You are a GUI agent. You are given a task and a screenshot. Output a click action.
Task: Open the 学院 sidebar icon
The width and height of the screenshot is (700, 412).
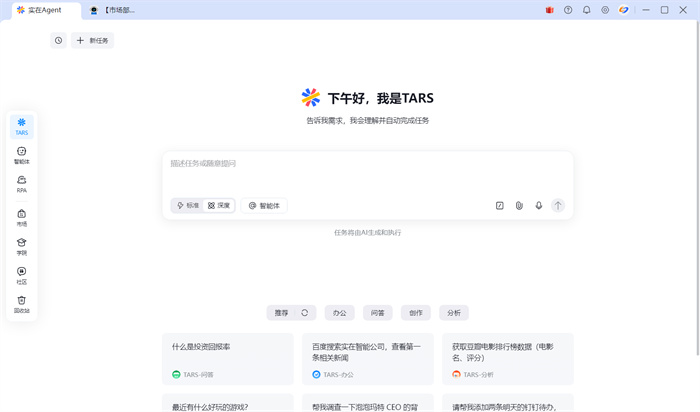tap(21, 246)
